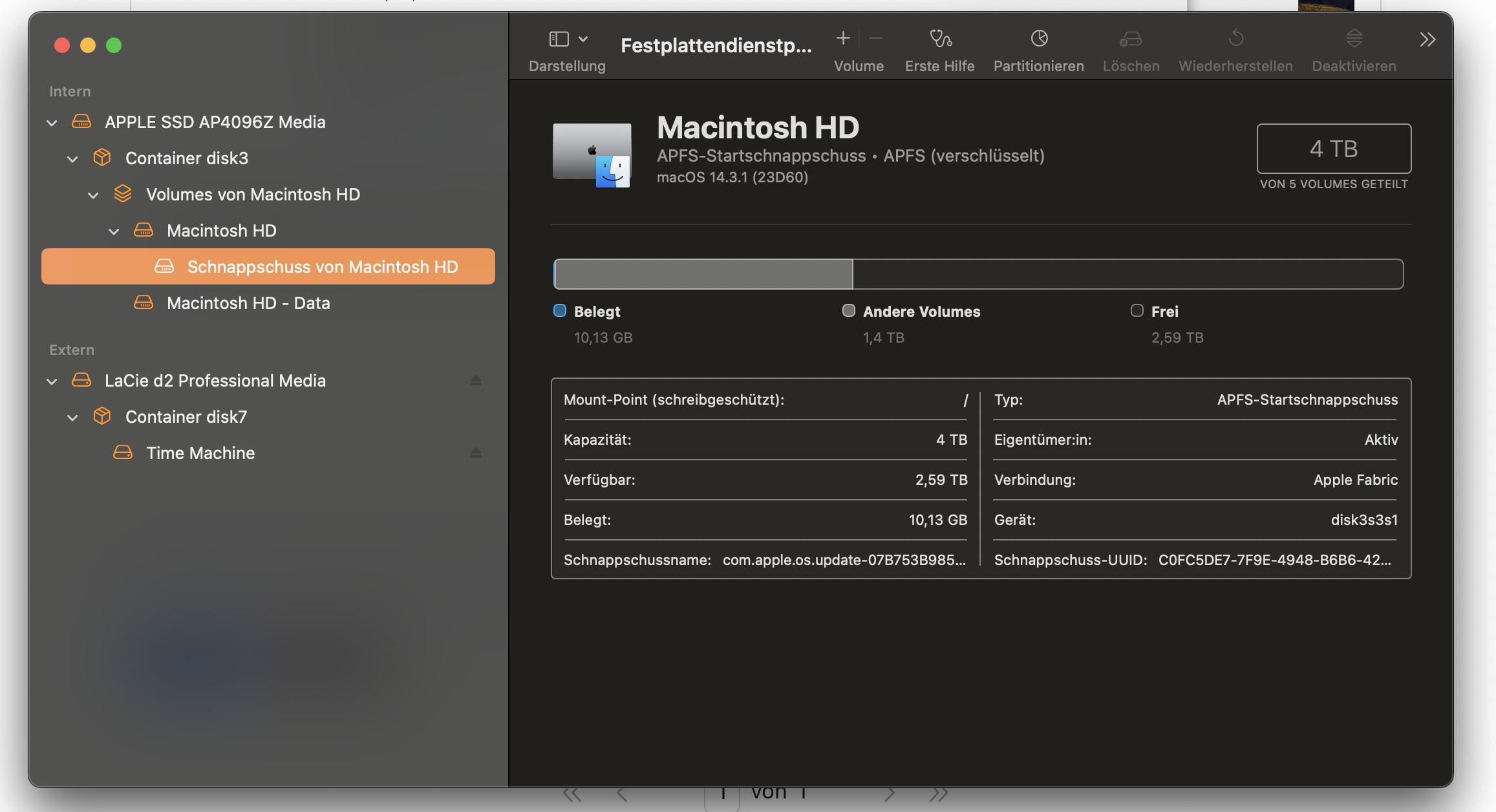Click the 4 TB capacity box

pos(1333,149)
